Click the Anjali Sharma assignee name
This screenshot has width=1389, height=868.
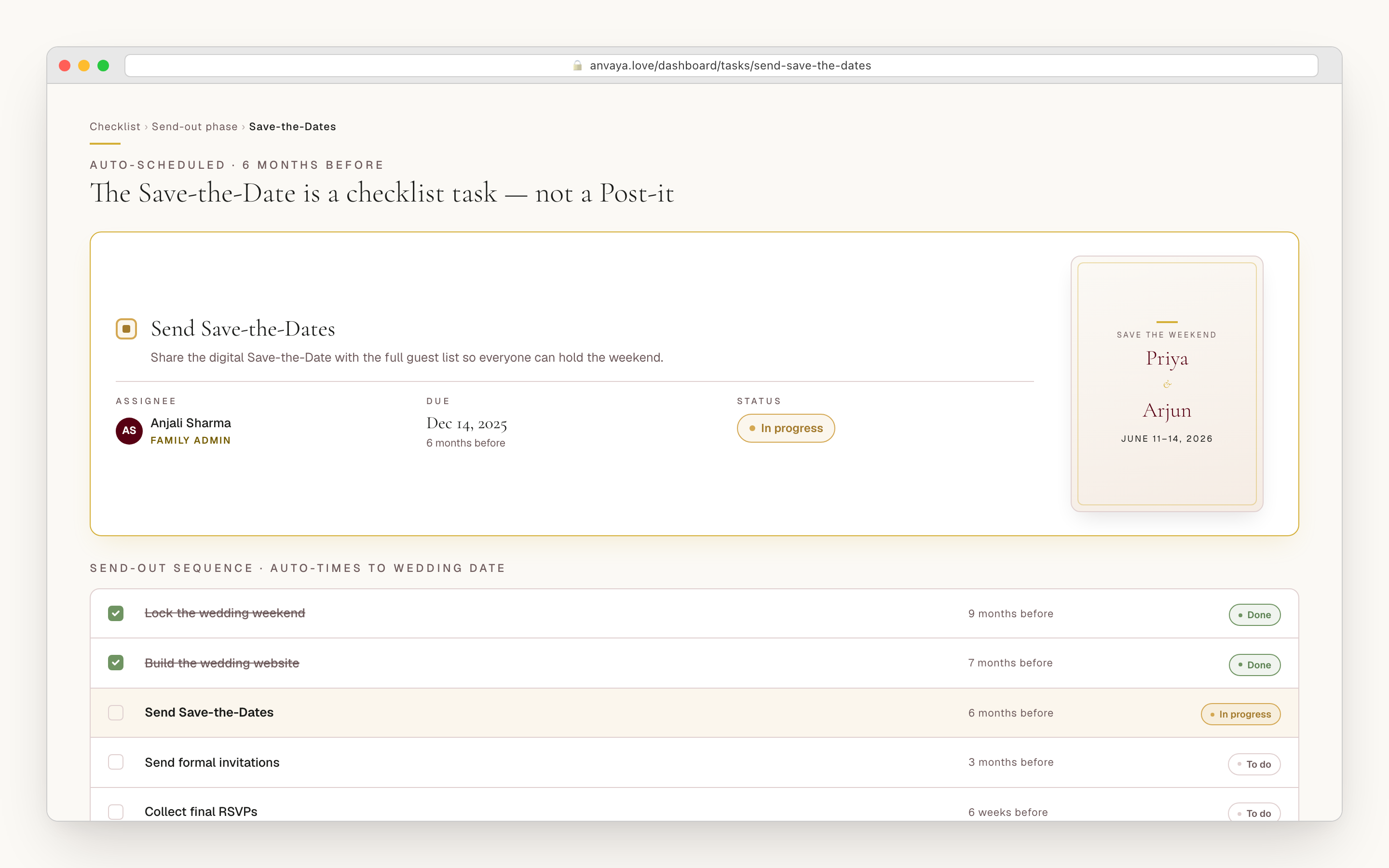coord(191,423)
